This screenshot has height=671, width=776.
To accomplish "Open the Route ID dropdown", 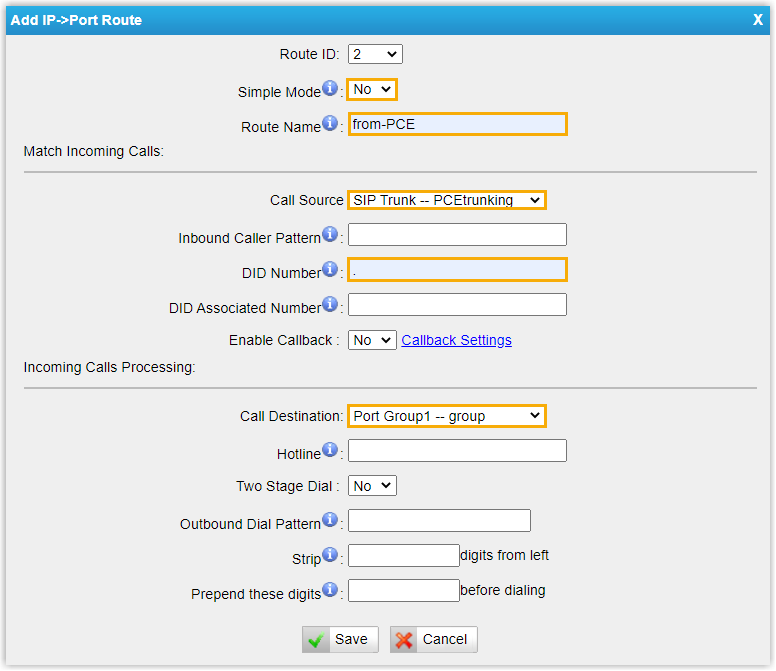I will pos(375,54).
